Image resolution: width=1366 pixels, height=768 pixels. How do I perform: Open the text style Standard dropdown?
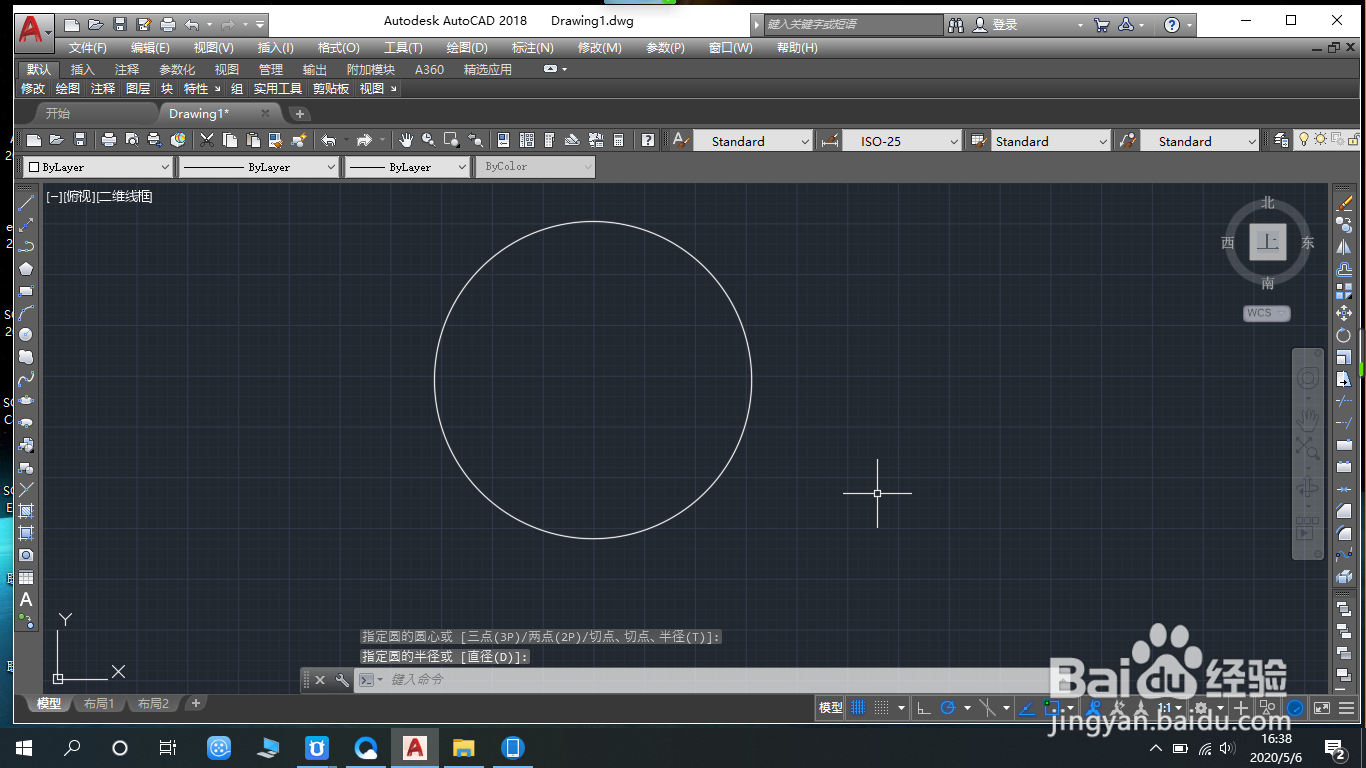coord(753,141)
